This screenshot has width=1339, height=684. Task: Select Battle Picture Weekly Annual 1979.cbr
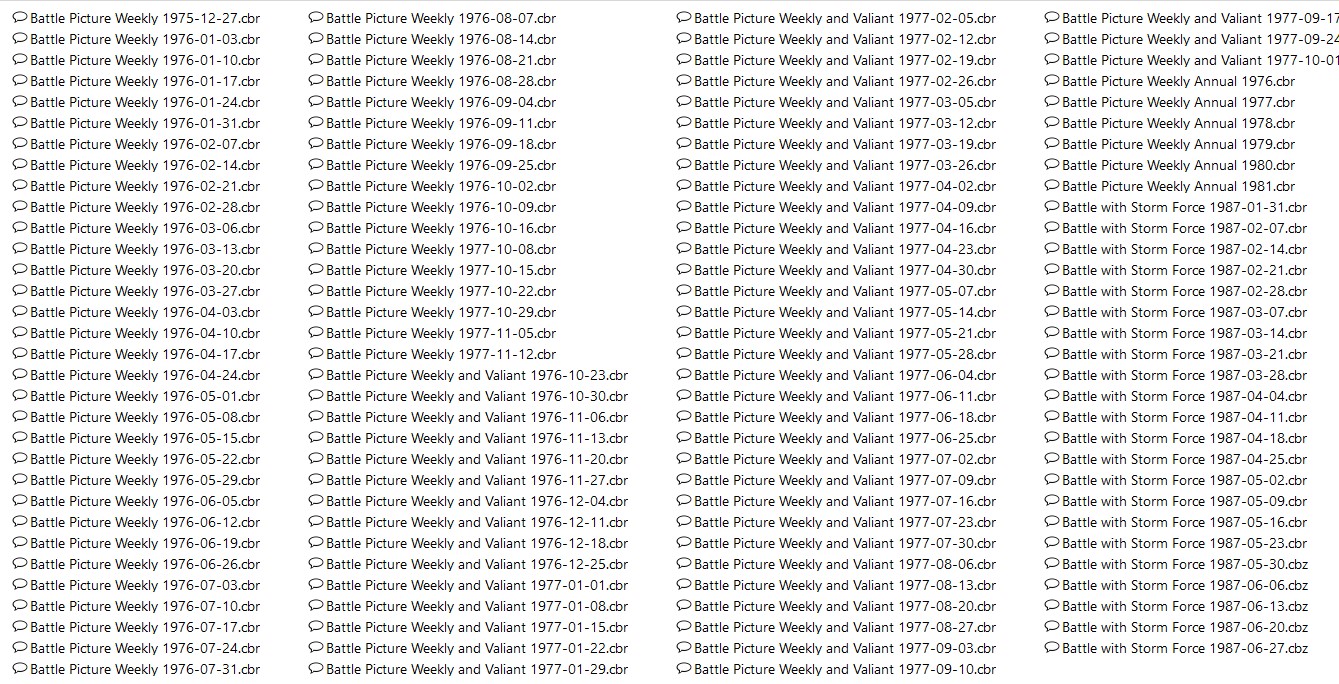1178,144
